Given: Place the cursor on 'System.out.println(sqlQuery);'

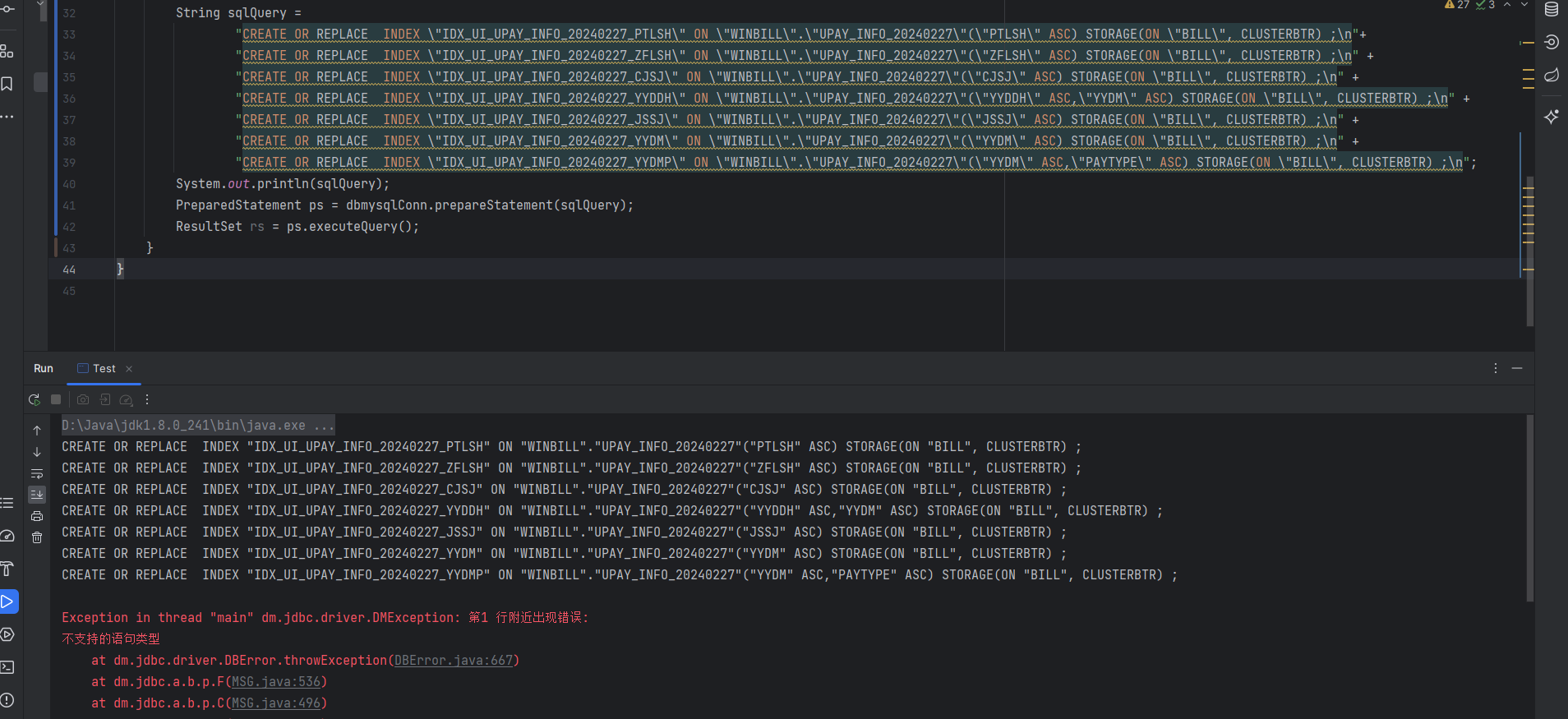Looking at the screenshot, I should (282, 184).
